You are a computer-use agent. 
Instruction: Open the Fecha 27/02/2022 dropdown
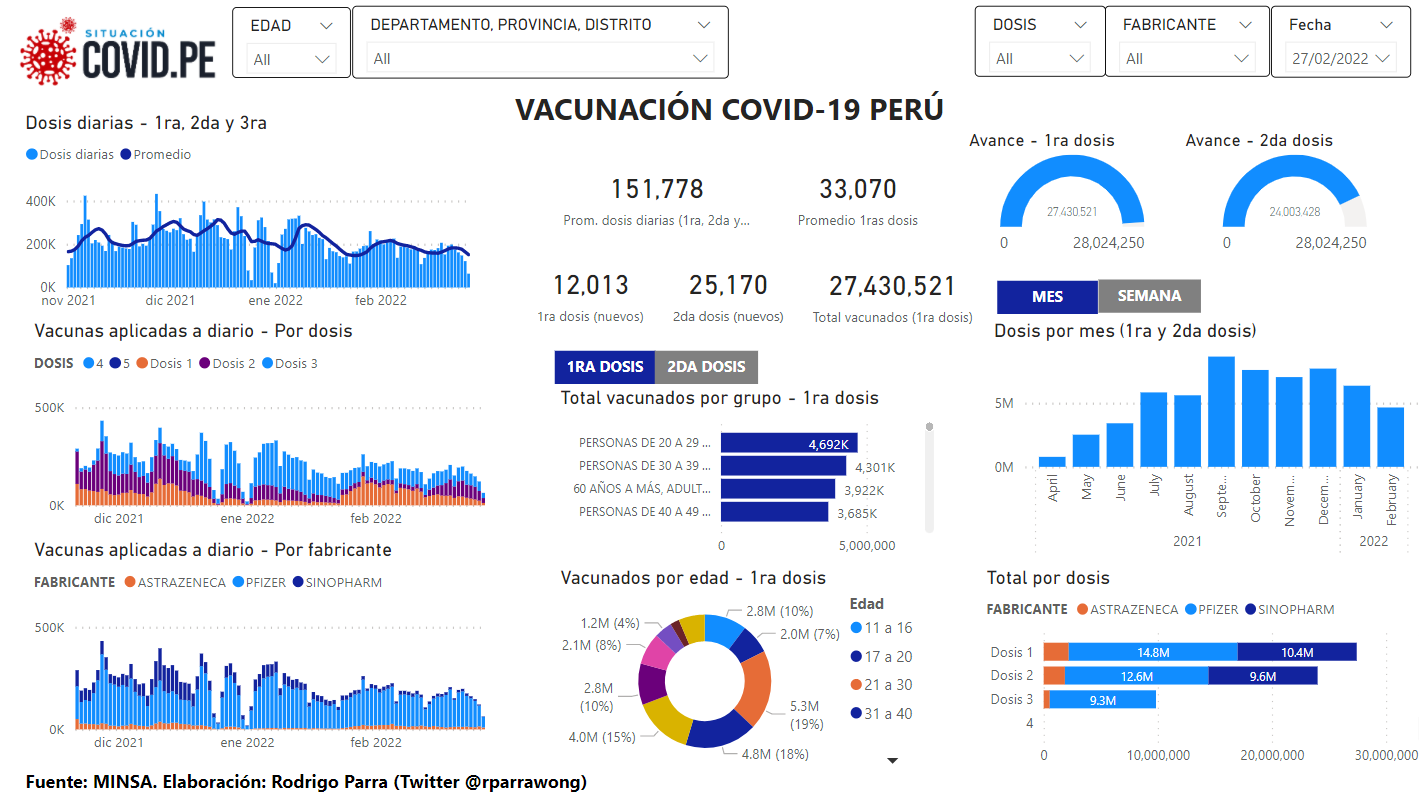[1340, 59]
